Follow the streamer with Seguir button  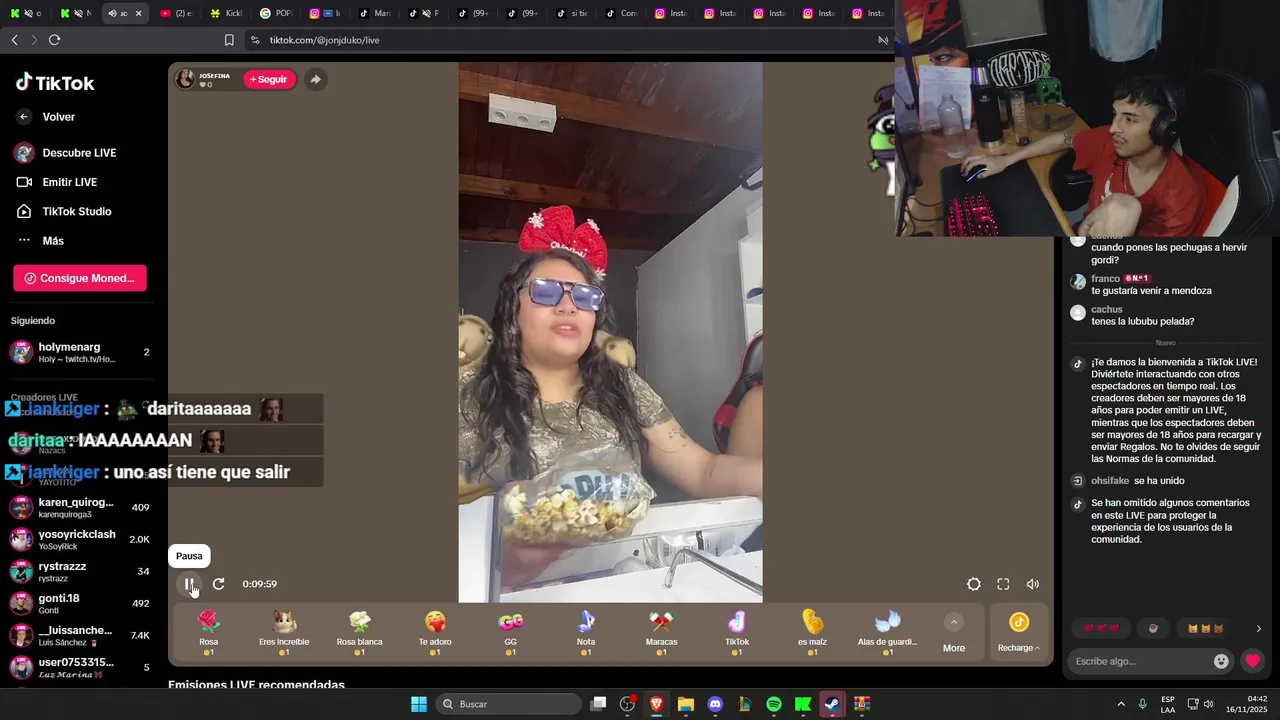point(269,79)
